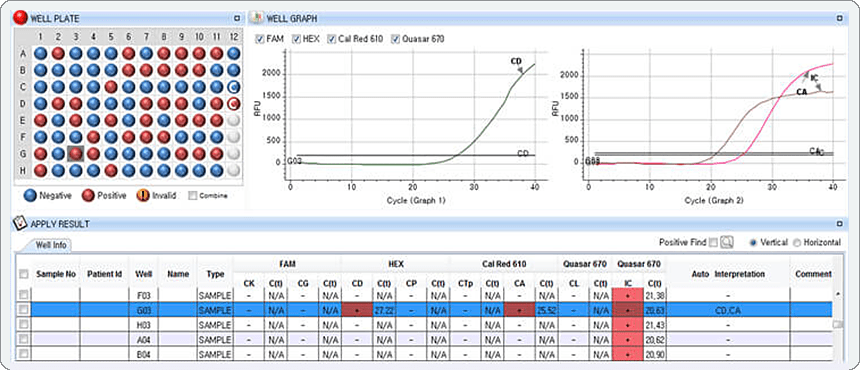Select plate column header 12

point(234,37)
